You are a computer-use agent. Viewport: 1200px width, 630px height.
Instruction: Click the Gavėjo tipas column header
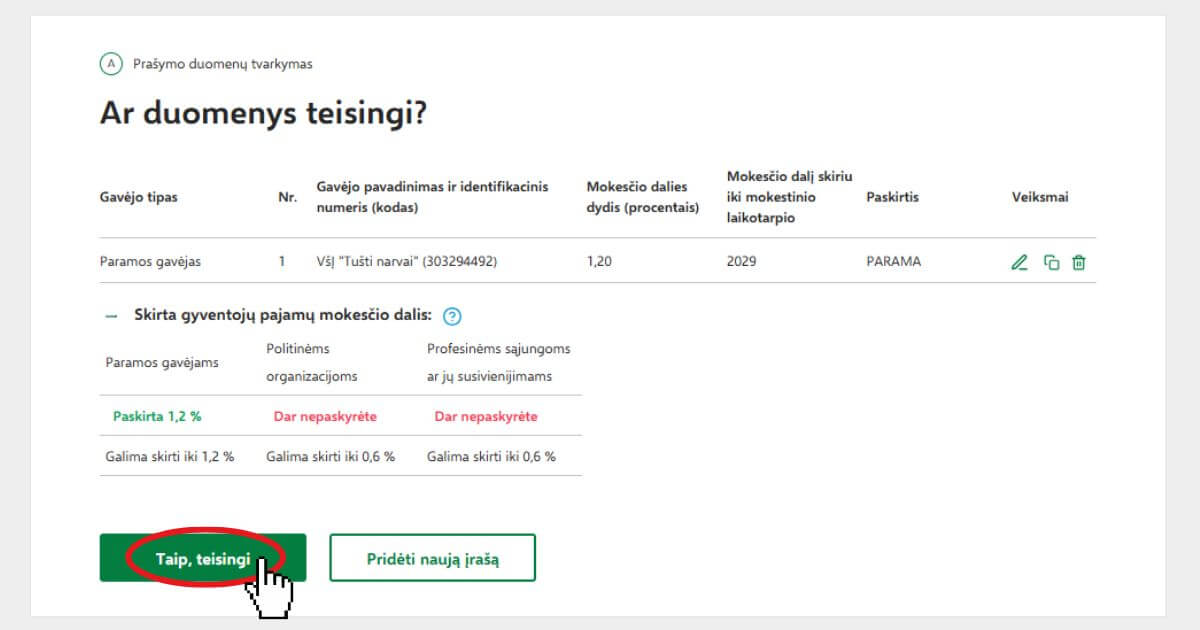click(139, 197)
